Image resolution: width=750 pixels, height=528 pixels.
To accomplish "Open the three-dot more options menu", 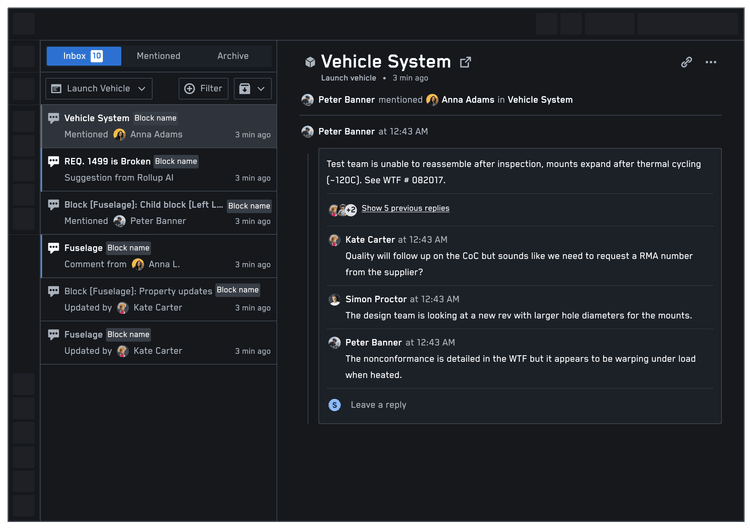I will 711,62.
